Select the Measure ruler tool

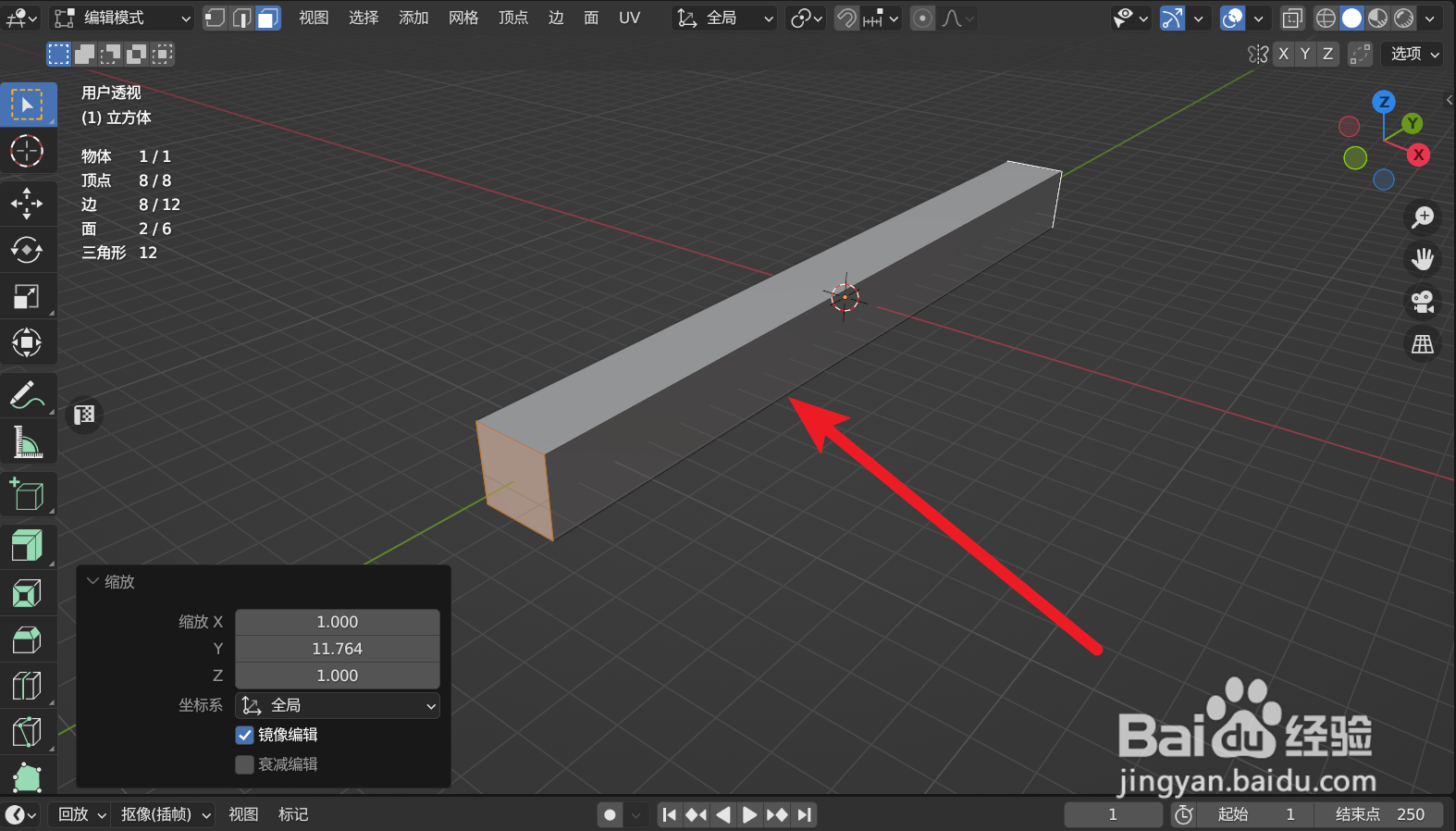(x=27, y=441)
